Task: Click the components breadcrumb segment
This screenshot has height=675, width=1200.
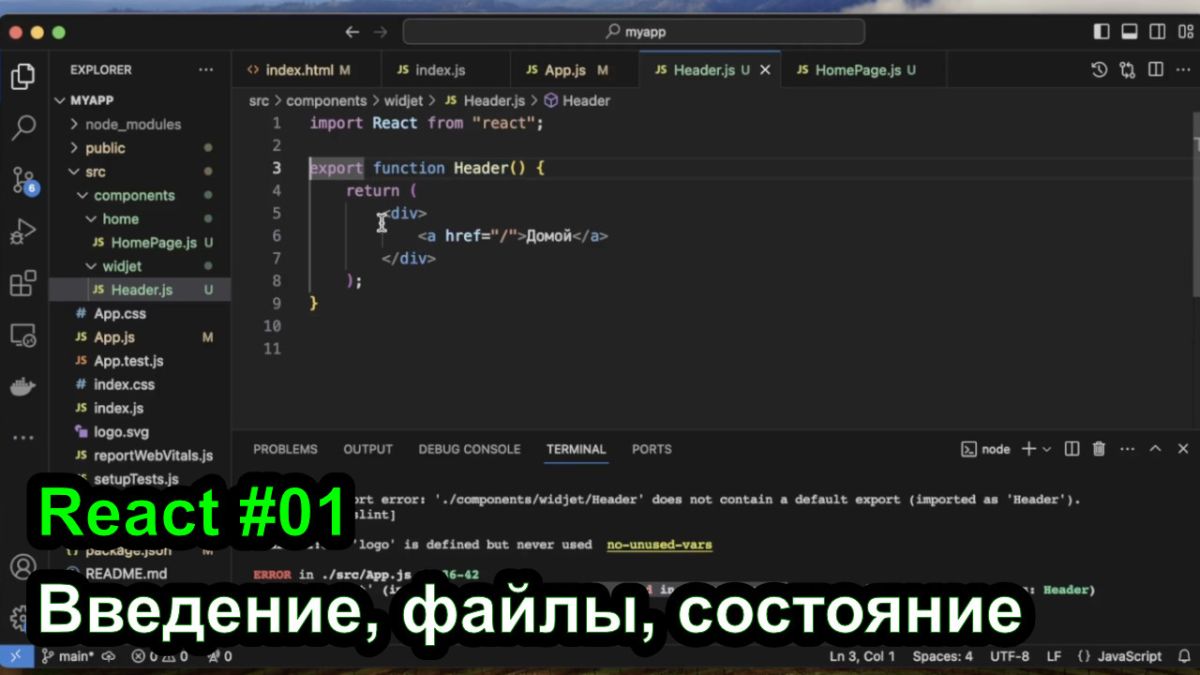Action: click(326, 101)
